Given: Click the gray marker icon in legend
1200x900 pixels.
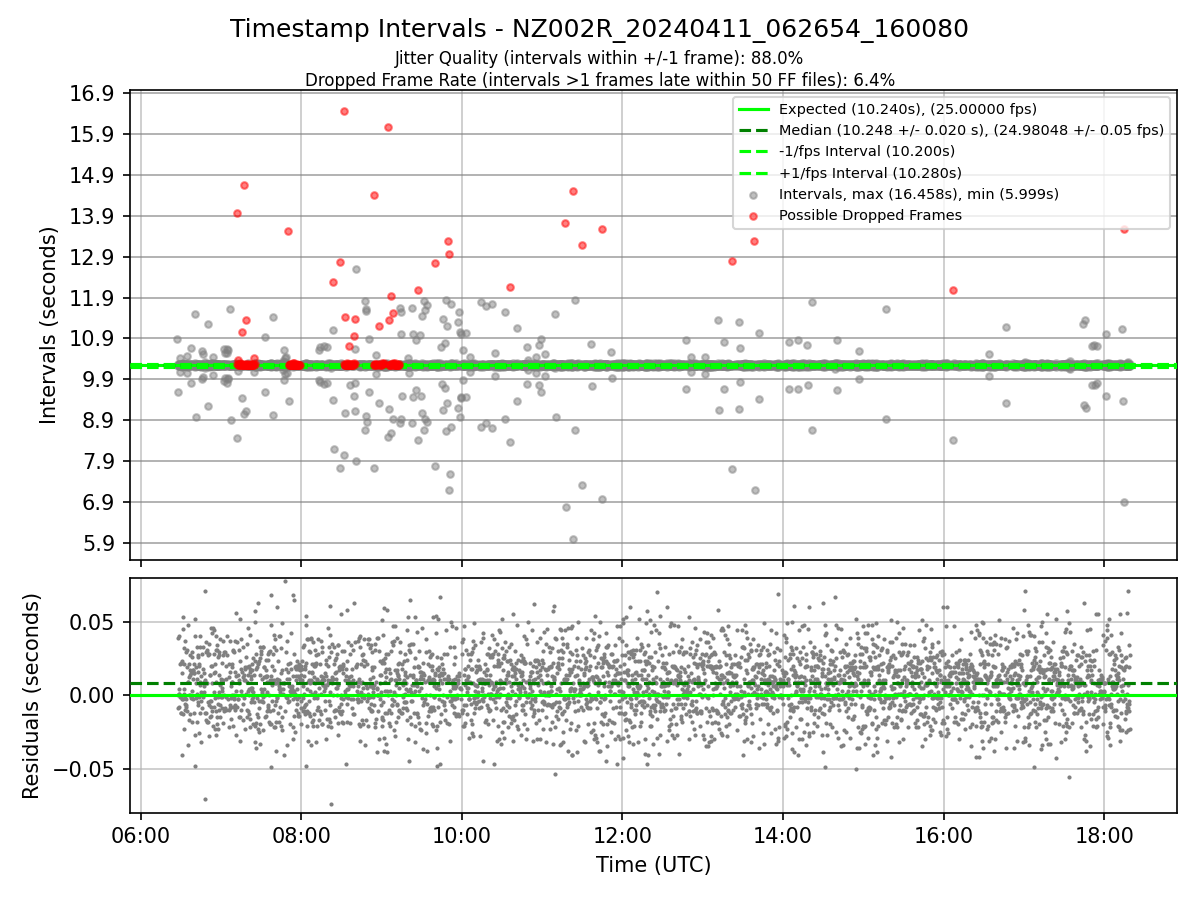Looking at the screenshot, I should point(754,194).
